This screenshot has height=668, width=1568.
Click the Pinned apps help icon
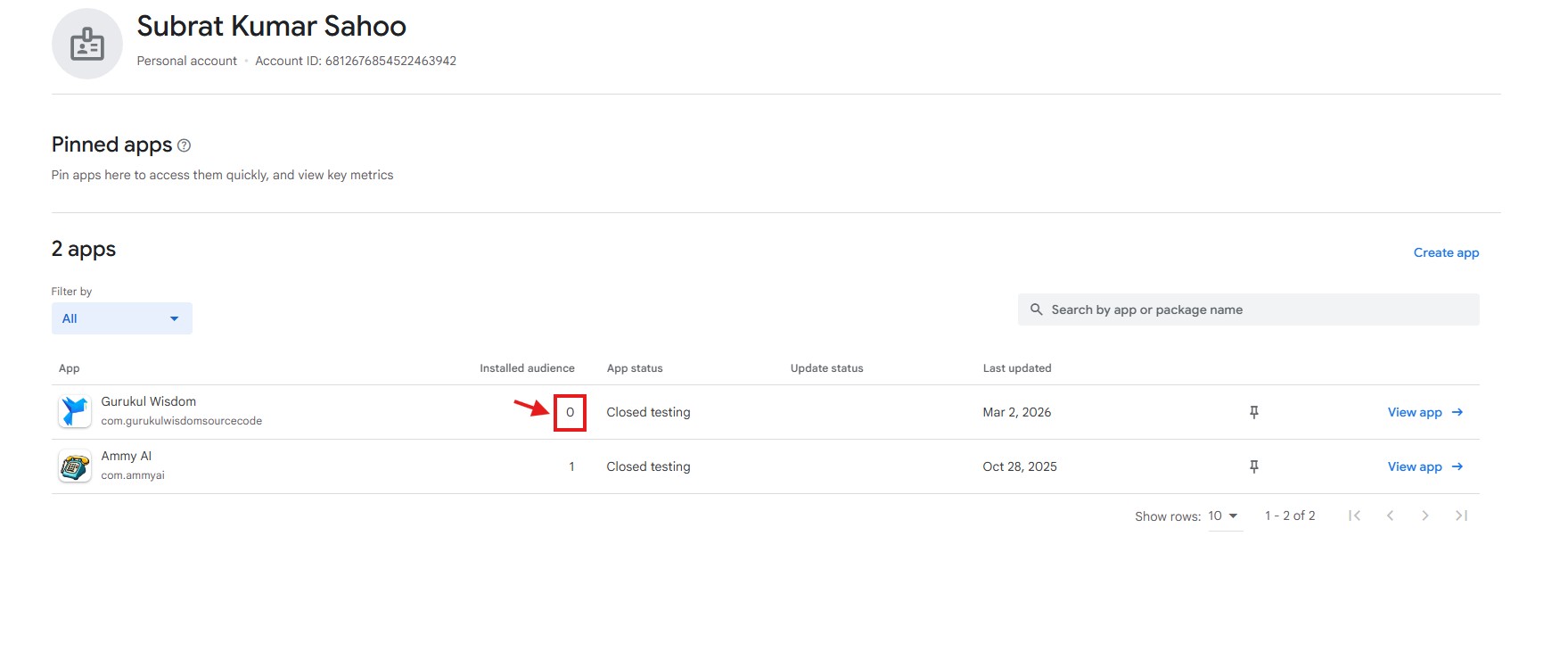coord(184,145)
